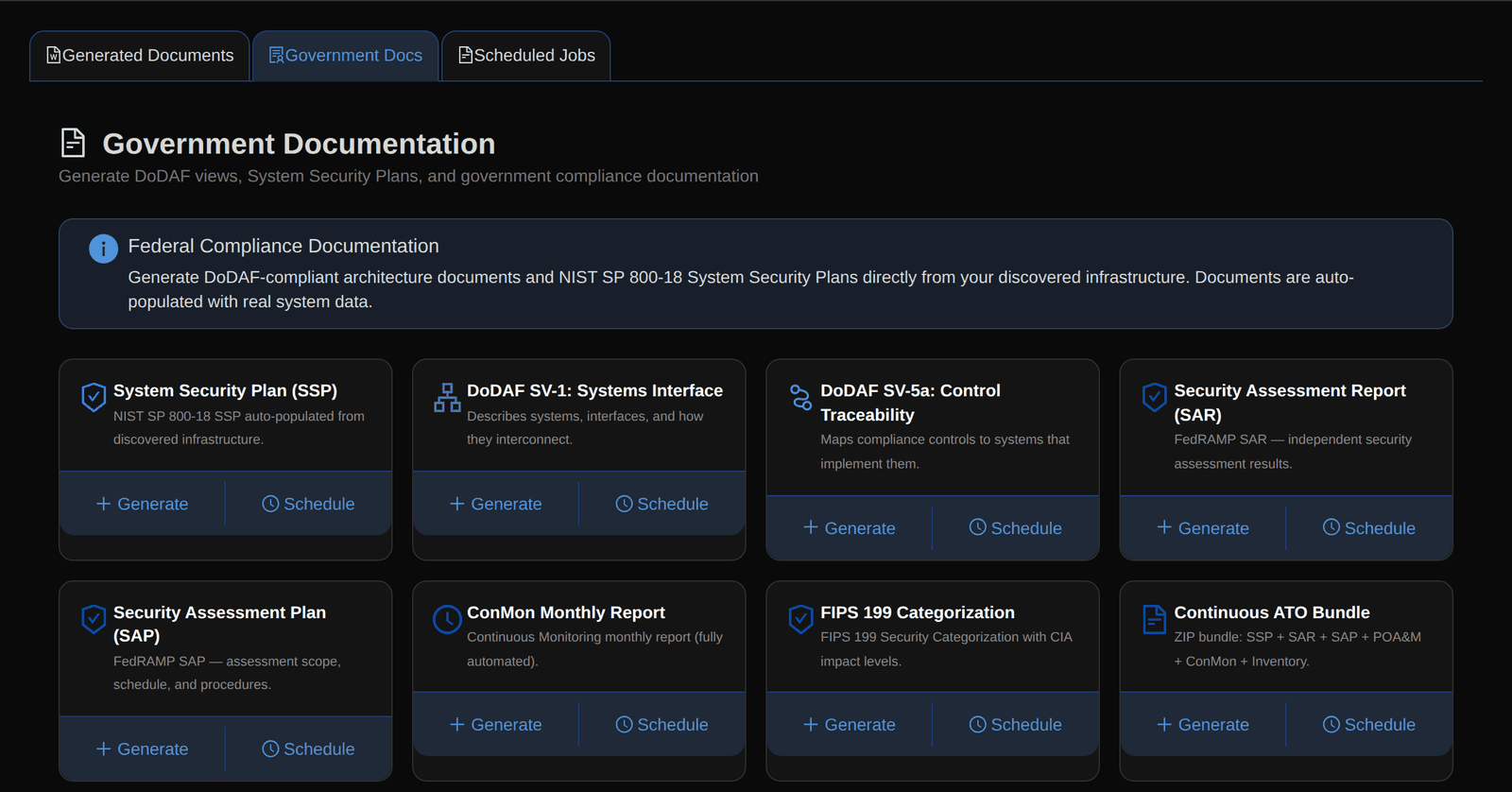Schedule the ConMon Monthly Report
This screenshot has height=792, width=1512.
(661, 724)
